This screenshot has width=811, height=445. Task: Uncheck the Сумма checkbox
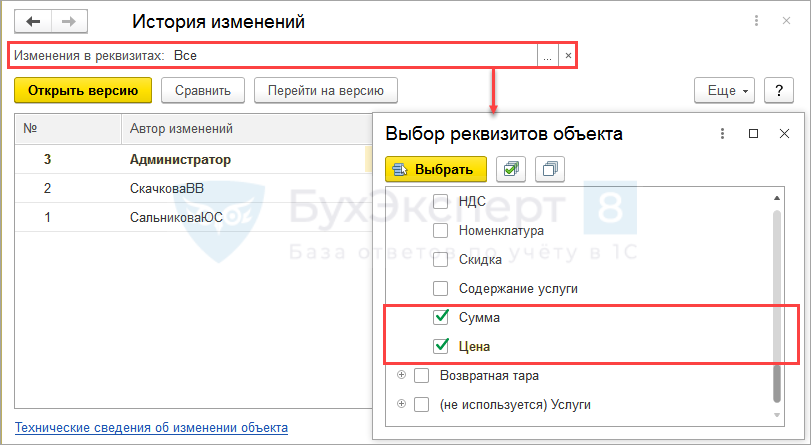pyautogui.click(x=440, y=317)
